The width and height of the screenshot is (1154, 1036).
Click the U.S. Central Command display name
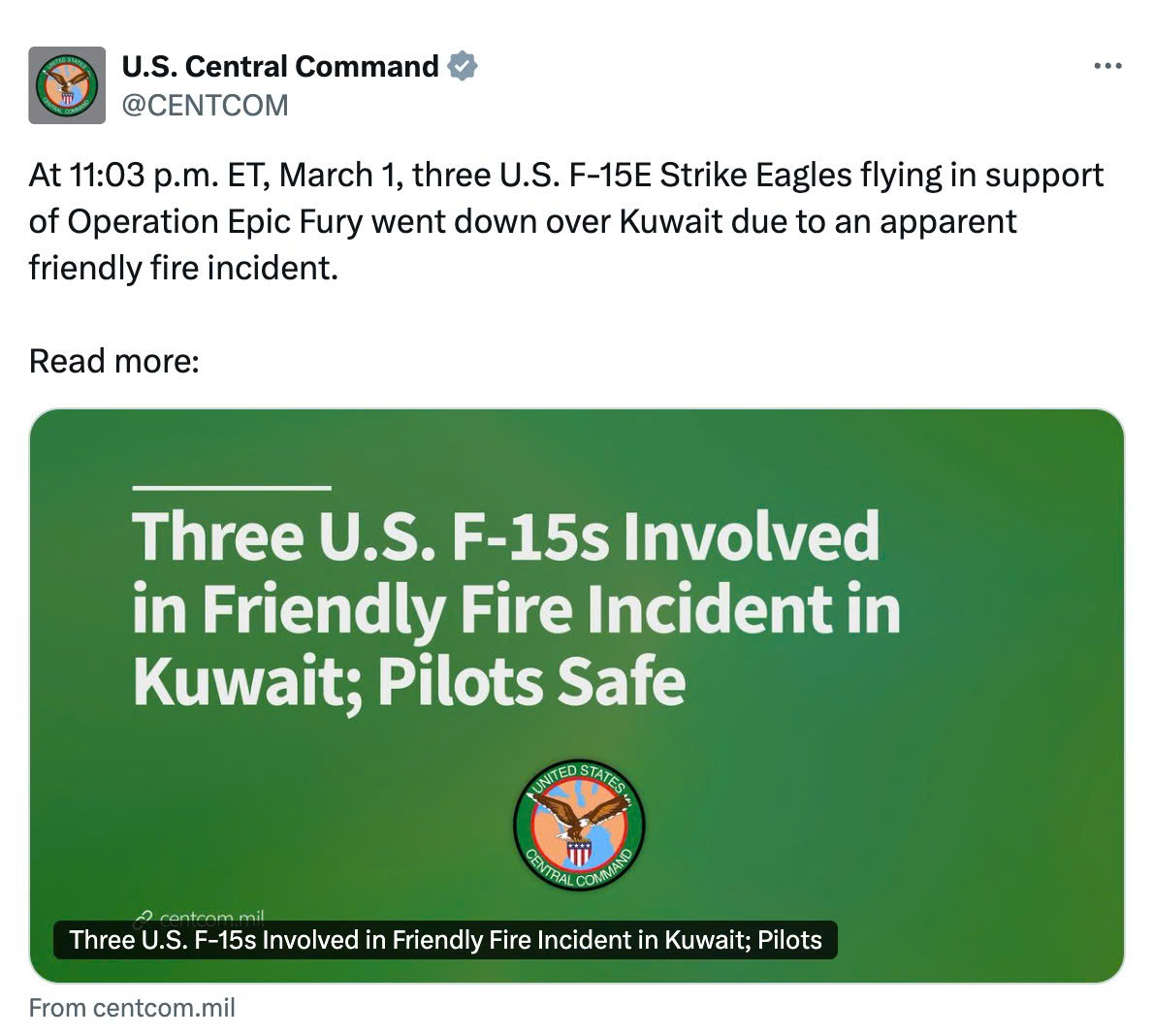pos(279,66)
